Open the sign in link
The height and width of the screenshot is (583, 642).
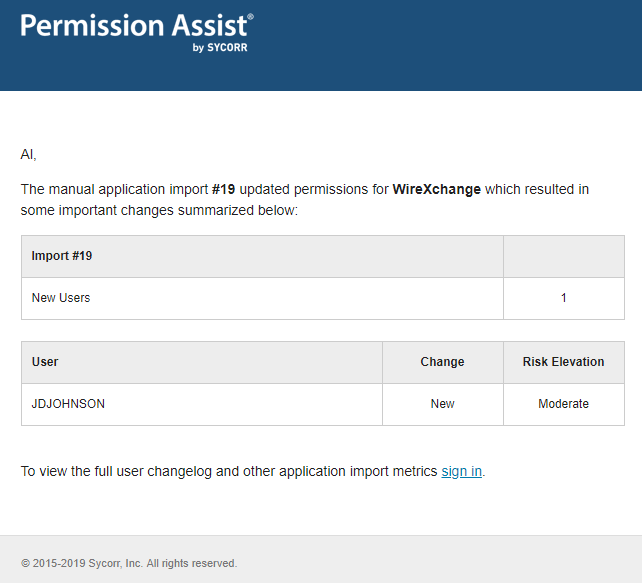coord(461,471)
